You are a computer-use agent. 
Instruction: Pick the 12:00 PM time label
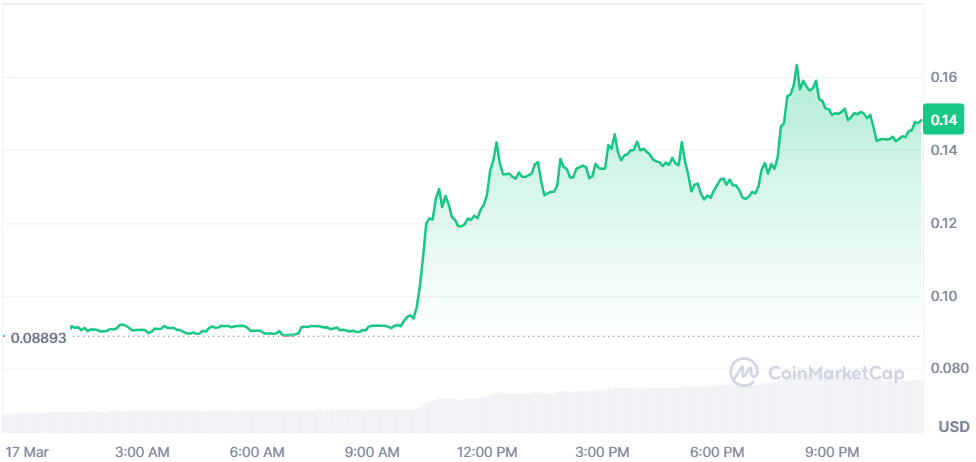[488, 451]
